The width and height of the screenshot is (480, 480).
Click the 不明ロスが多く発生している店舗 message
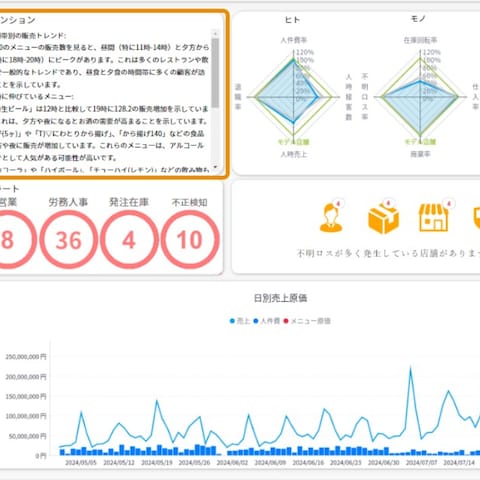pyautogui.click(x=388, y=253)
